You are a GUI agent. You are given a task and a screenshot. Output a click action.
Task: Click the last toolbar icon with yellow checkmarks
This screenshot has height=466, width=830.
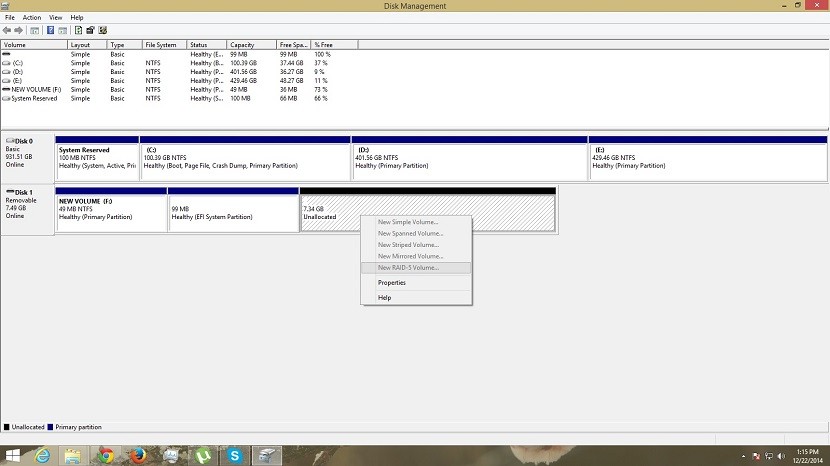[x=103, y=30]
